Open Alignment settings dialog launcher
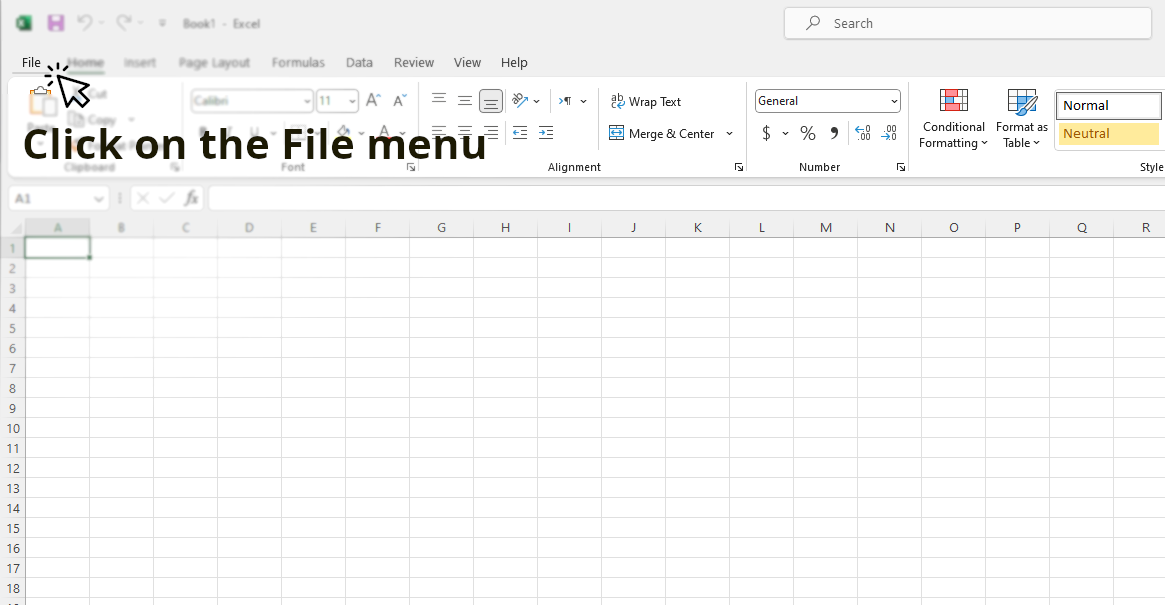The image size is (1167, 606). 738,168
